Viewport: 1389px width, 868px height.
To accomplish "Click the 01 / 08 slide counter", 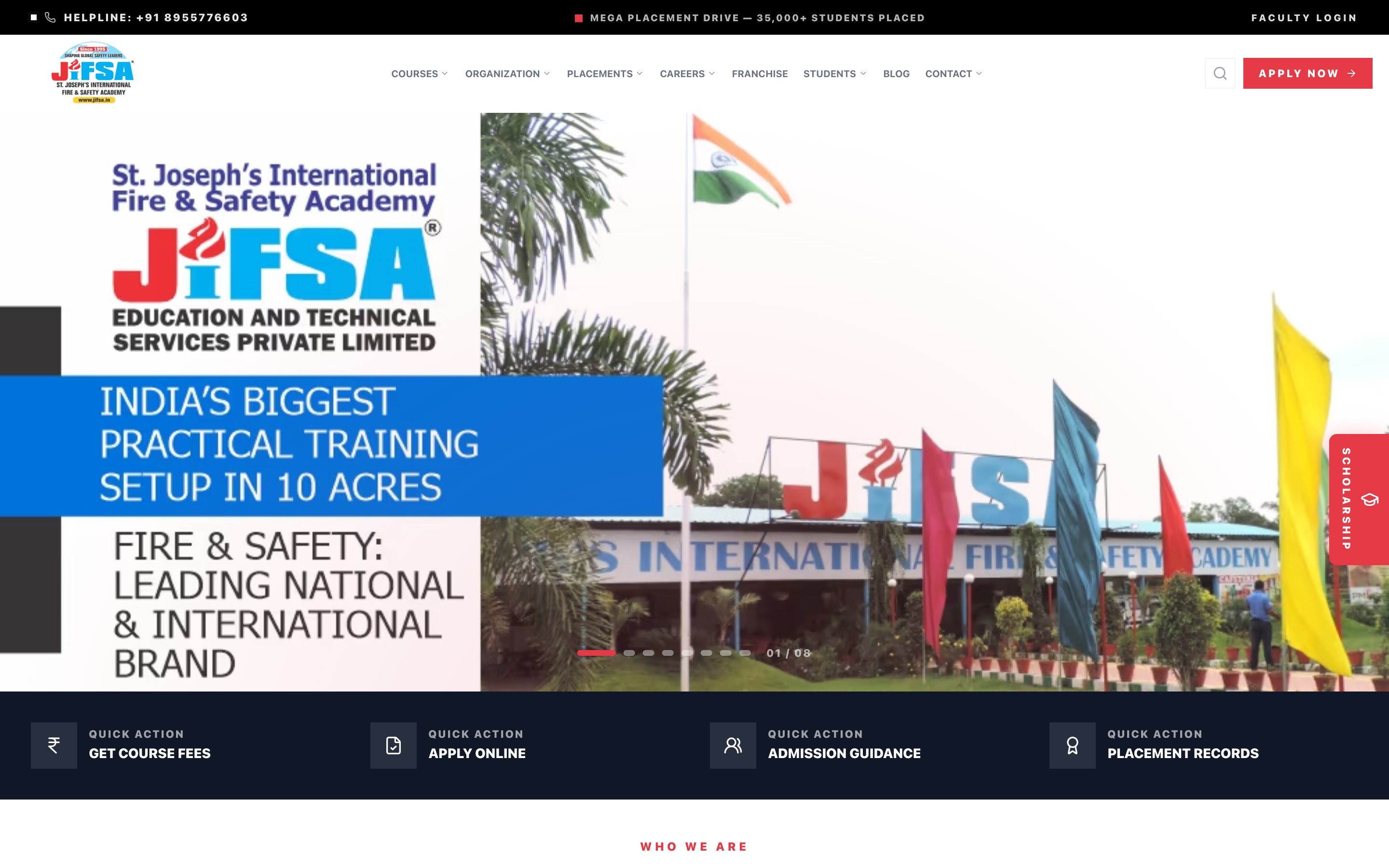I will click(x=789, y=653).
